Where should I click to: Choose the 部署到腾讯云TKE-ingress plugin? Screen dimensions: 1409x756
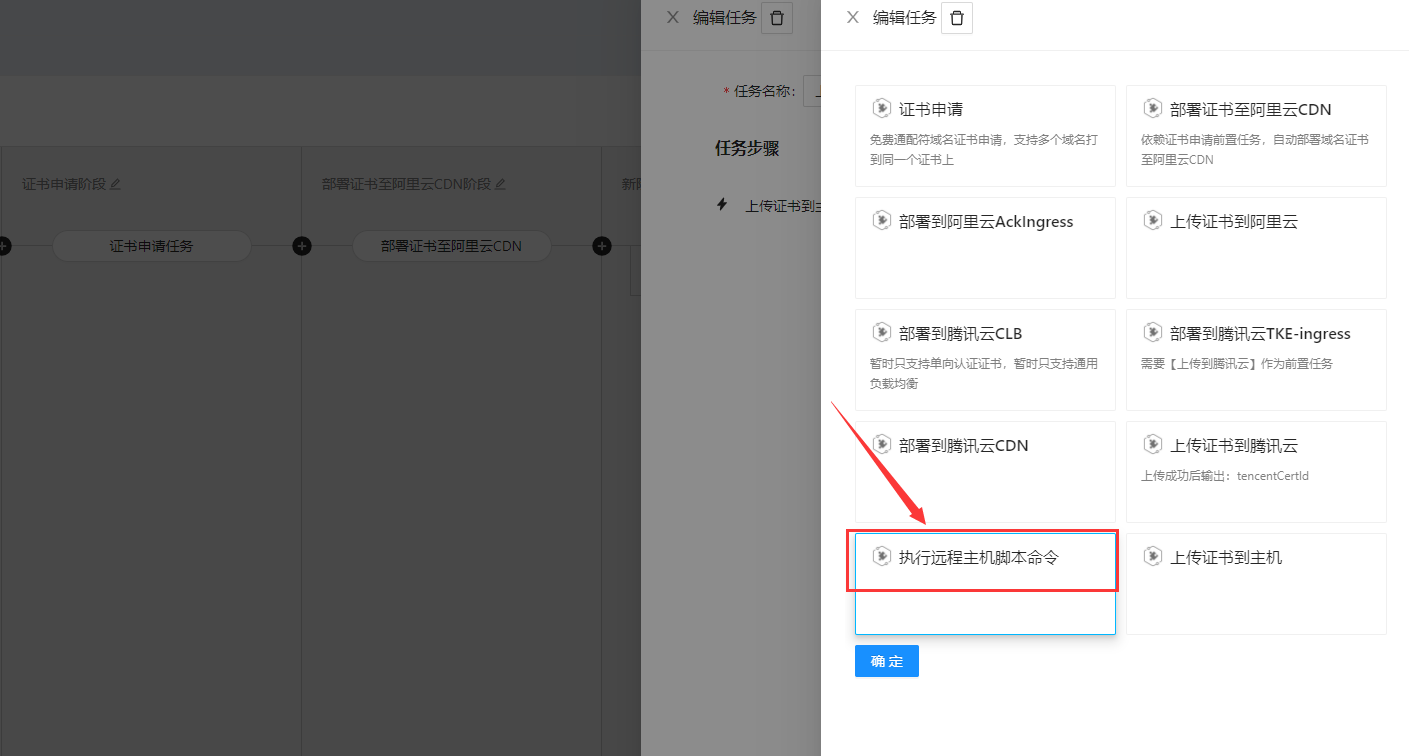(x=1256, y=359)
